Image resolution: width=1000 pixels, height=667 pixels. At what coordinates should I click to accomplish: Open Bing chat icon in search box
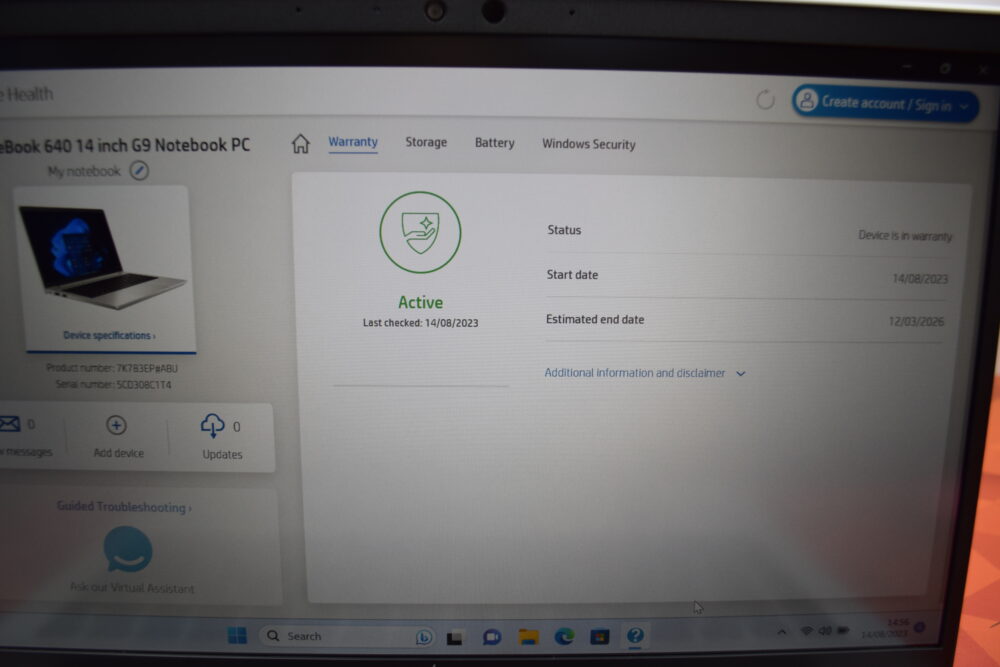click(423, 637)
